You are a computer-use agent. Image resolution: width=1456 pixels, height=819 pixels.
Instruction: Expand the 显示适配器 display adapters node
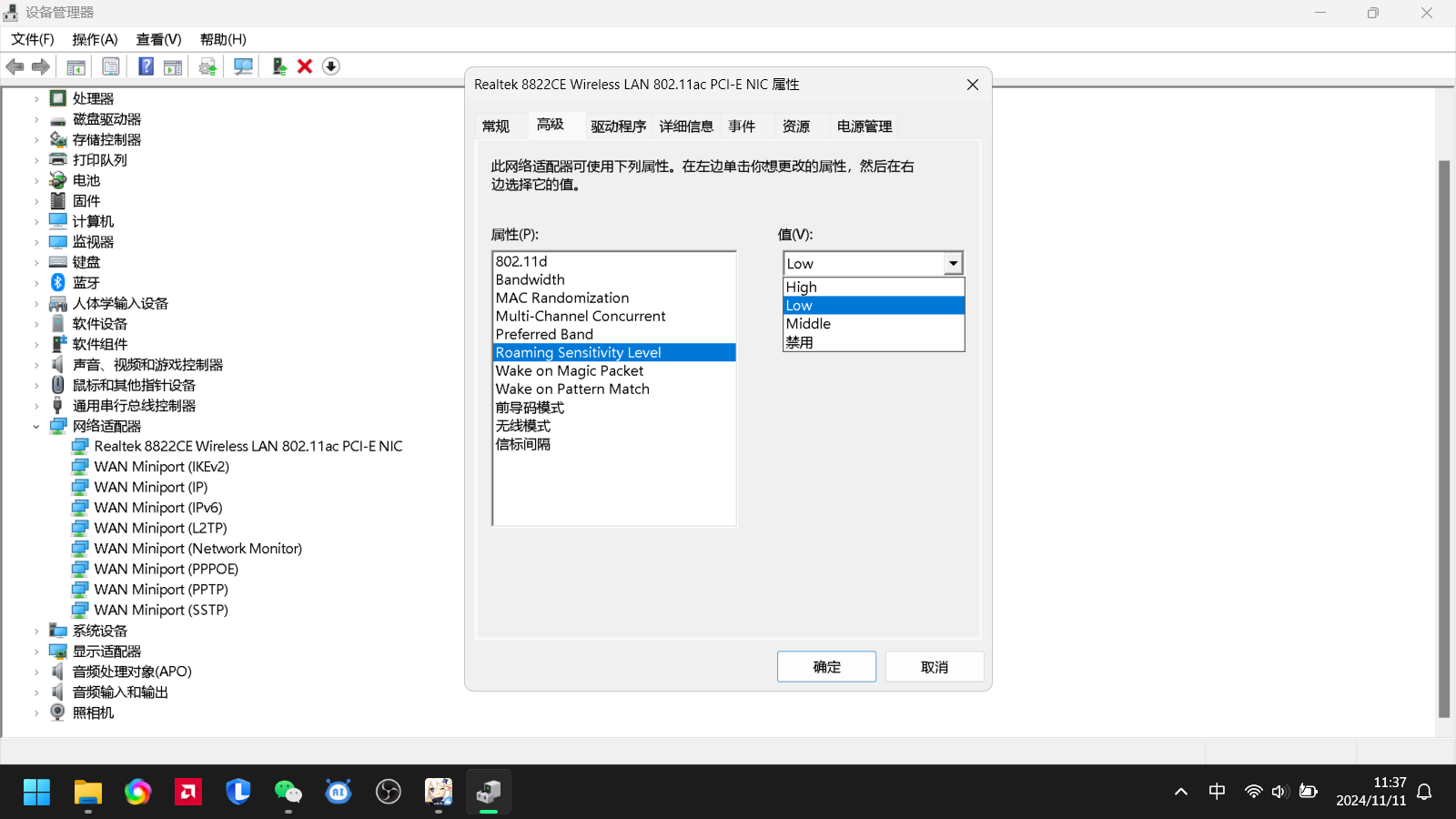point(36,652)
